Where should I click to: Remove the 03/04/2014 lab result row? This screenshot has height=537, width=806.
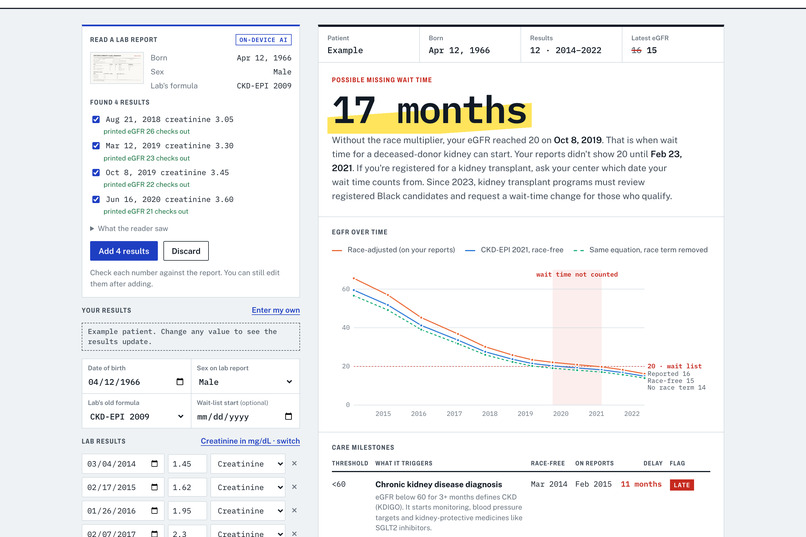tap(295, 464)
